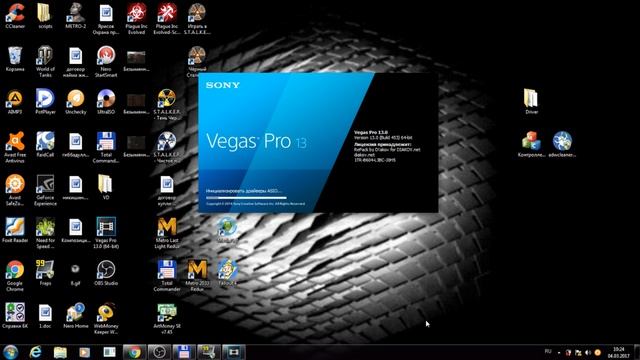Select the AIMP3 player shortcut

[x=15, y=102]
